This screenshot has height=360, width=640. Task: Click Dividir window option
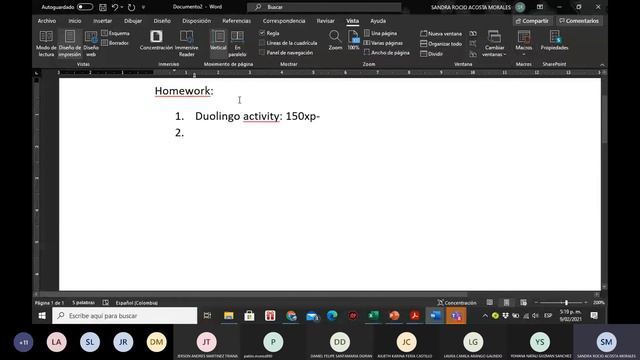pos(432,53)
